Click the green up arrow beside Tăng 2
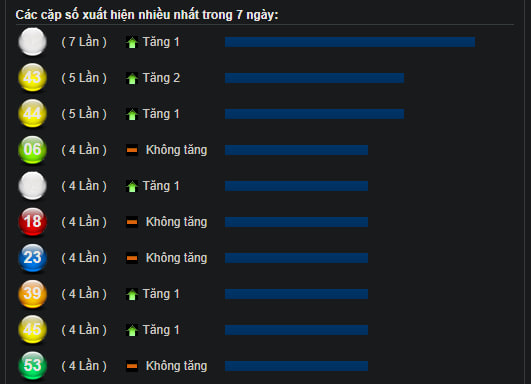This screenshot has width=531, height=384. [132, 79]
